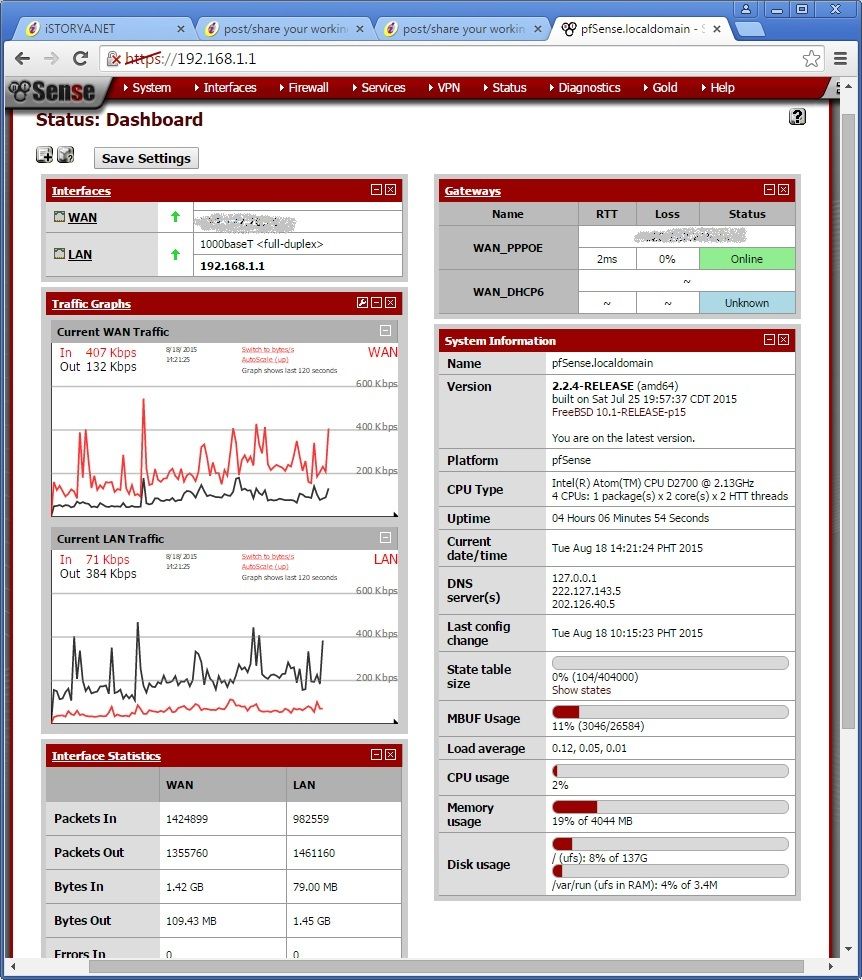This screenshot has height=980, width=862.
Task: Open the Services menu item
Action: [383, 88]
